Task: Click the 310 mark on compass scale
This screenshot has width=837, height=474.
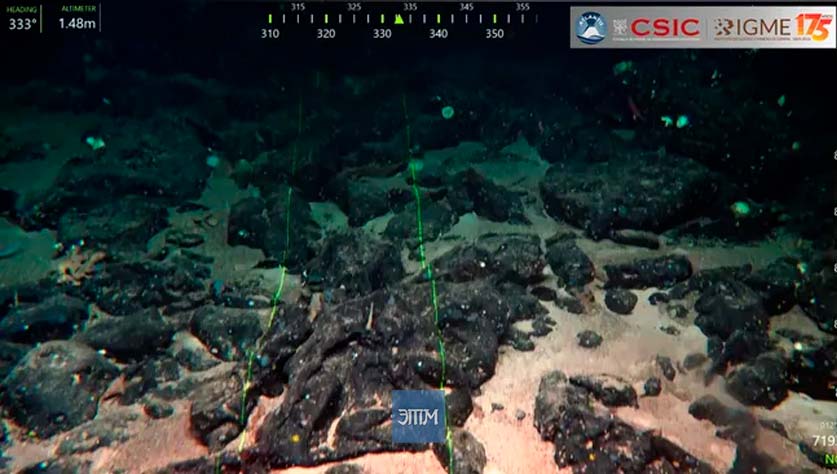Action: (x=270, y=34)
